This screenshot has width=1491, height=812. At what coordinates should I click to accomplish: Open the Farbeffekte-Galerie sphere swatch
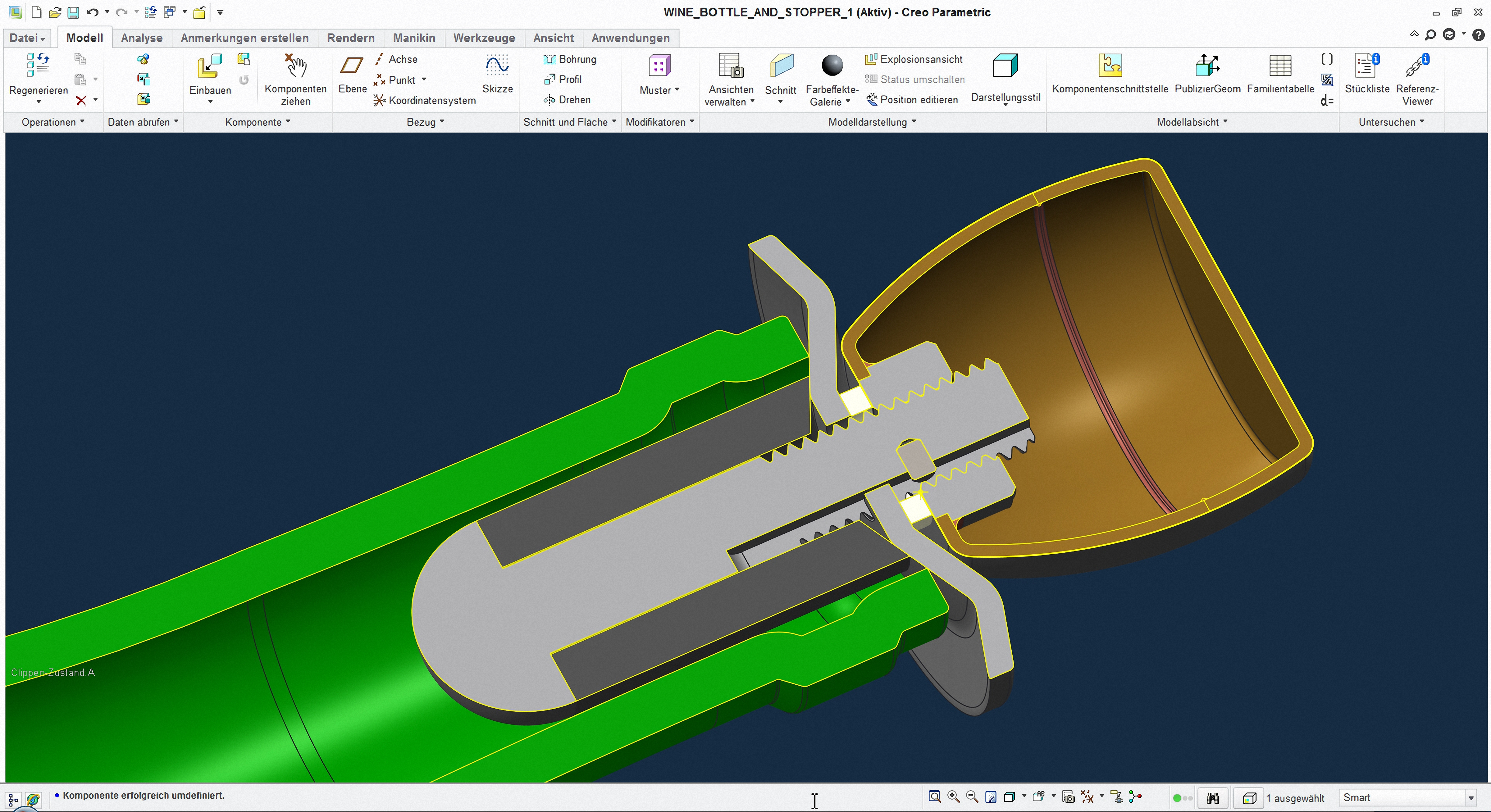click(x=832, y=66)
